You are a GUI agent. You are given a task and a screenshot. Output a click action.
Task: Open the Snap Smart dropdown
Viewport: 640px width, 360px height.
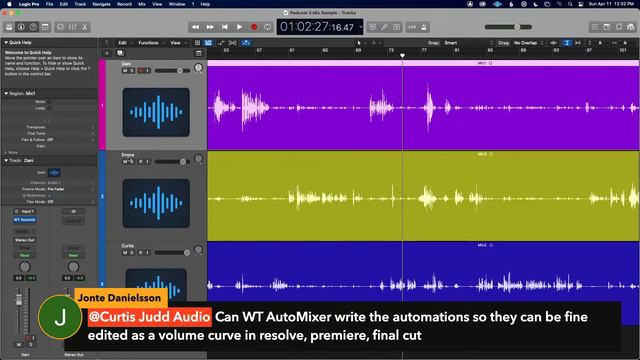point(469,43)
